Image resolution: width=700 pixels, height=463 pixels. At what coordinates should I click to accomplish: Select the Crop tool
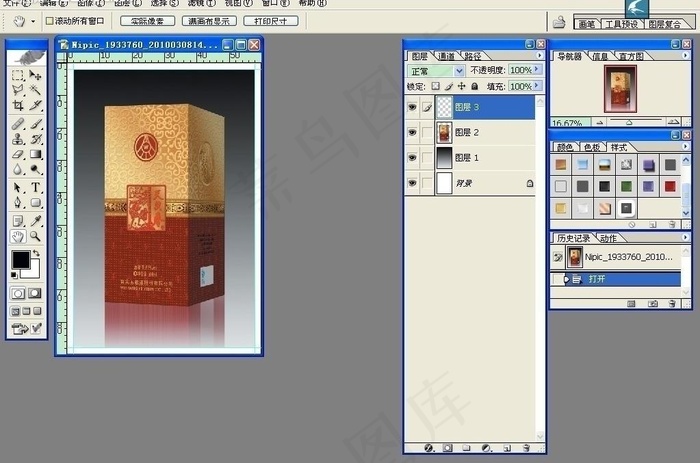[x=18, y=105]
